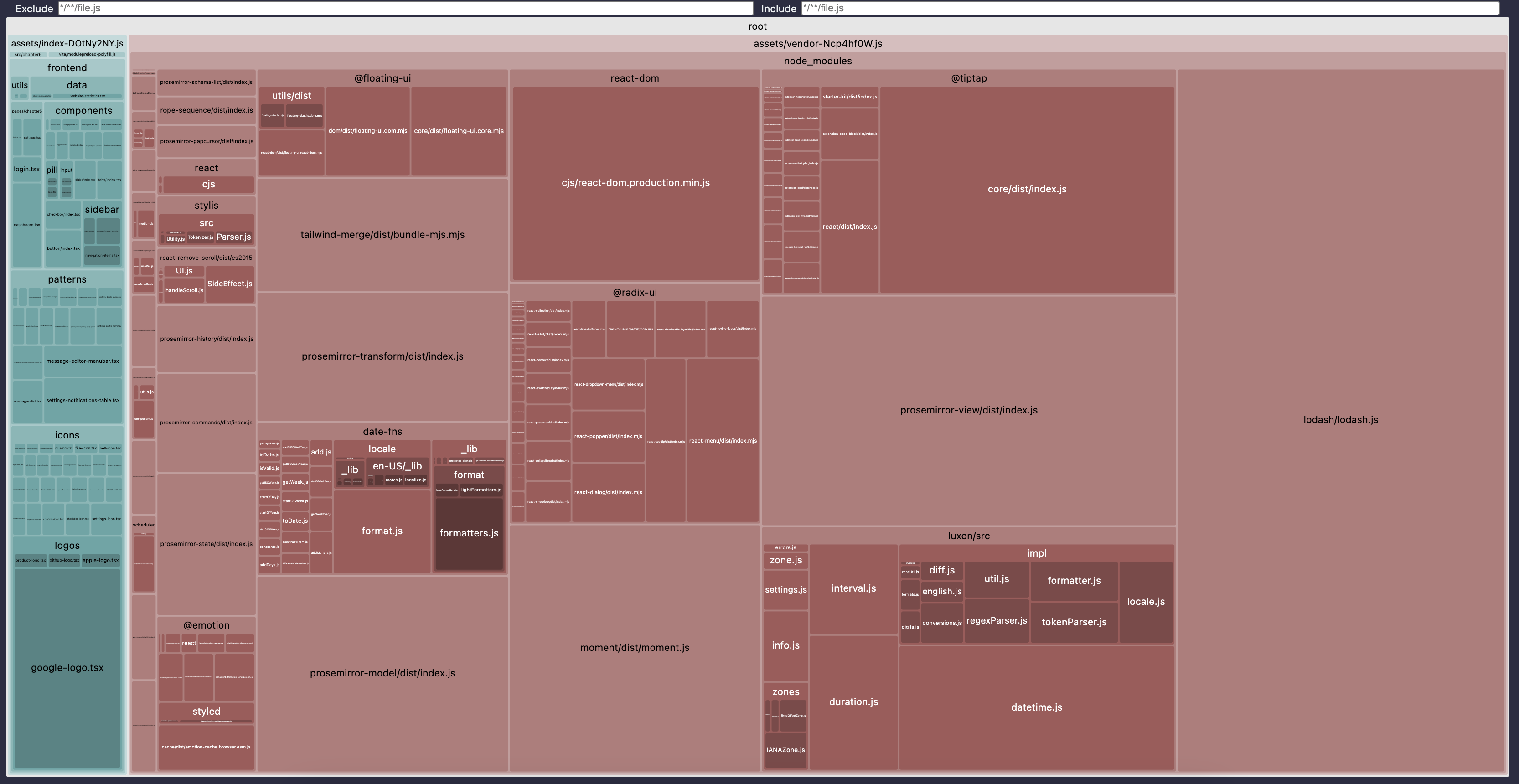Select the duration.js luxon block
Viewport: 1519px width, 784px height.
tap(853, 701)
